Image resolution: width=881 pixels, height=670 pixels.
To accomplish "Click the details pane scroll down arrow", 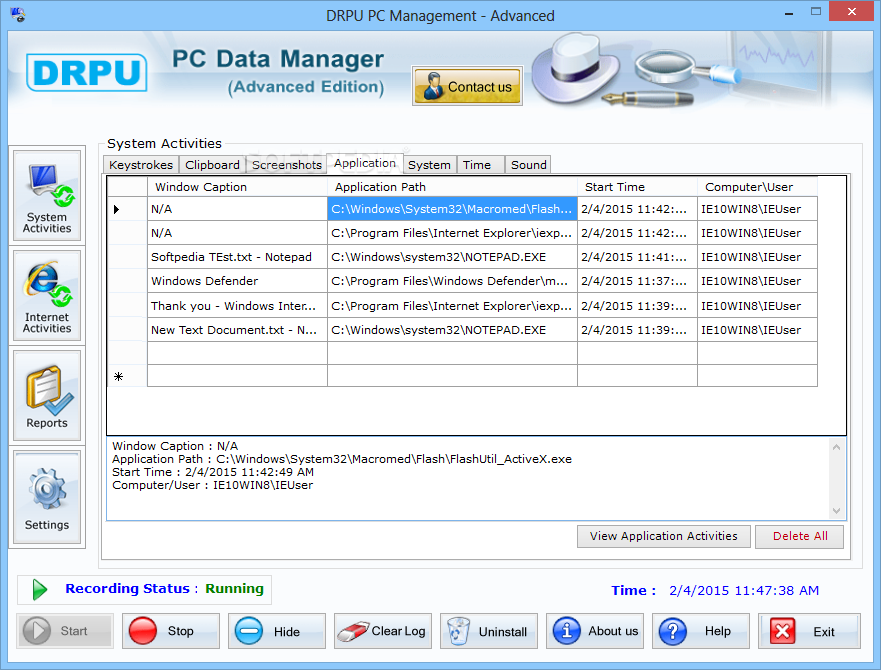I will pos(836,511).
